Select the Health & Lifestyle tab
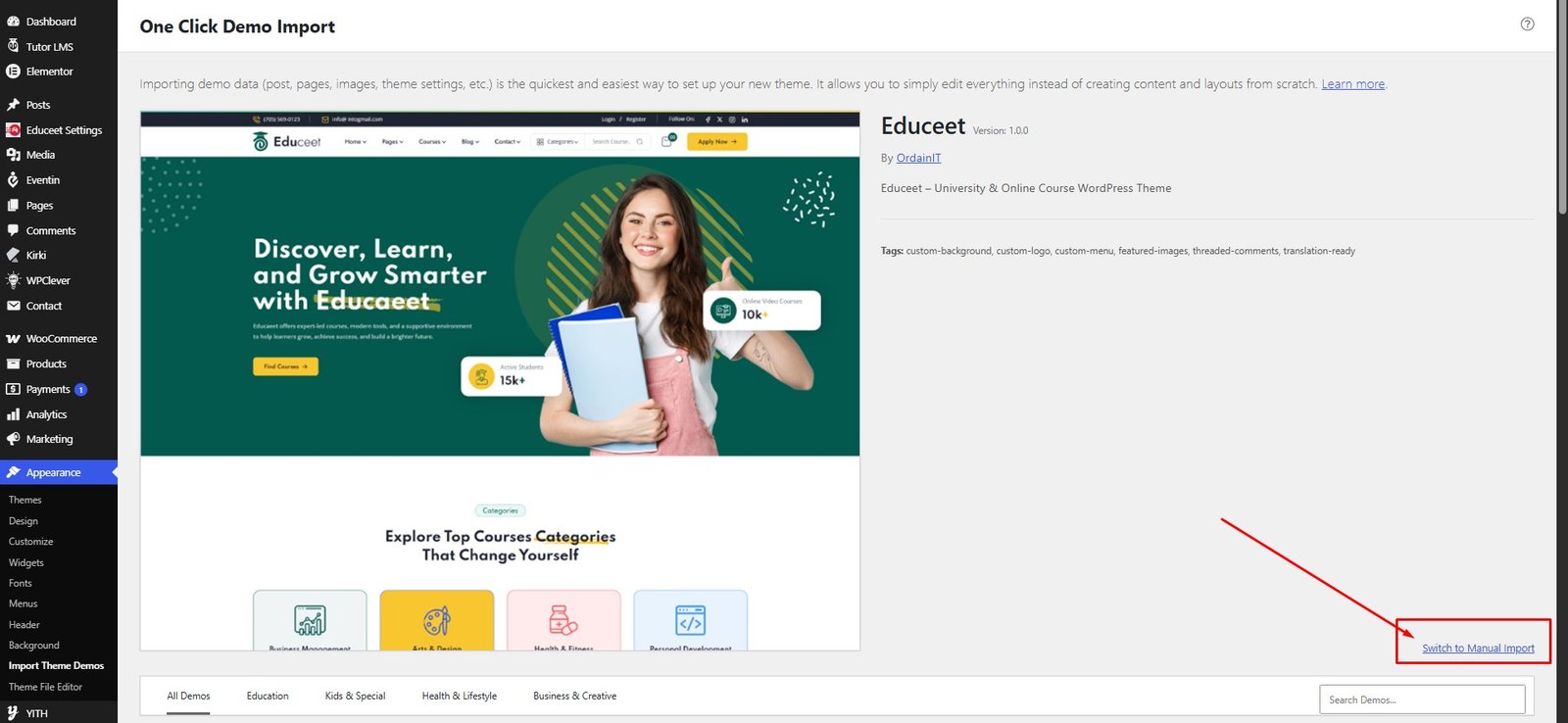The image size is (1568, 723). pos(460,696)
